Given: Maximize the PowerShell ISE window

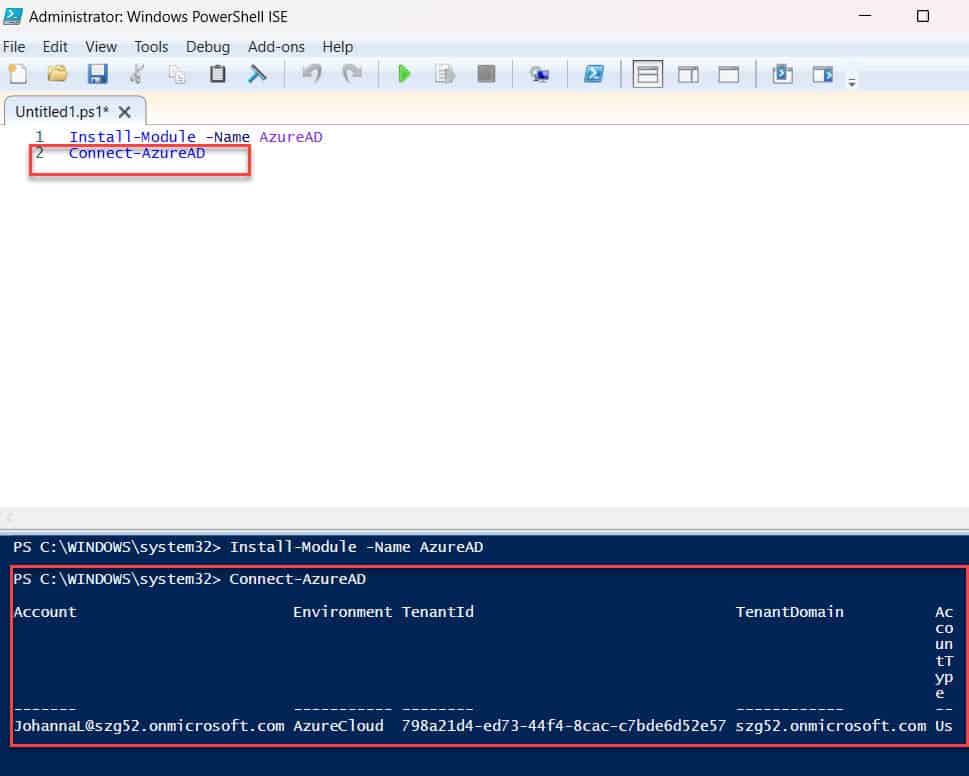Looking at the screenshot, I should click(x=923, y=16).
